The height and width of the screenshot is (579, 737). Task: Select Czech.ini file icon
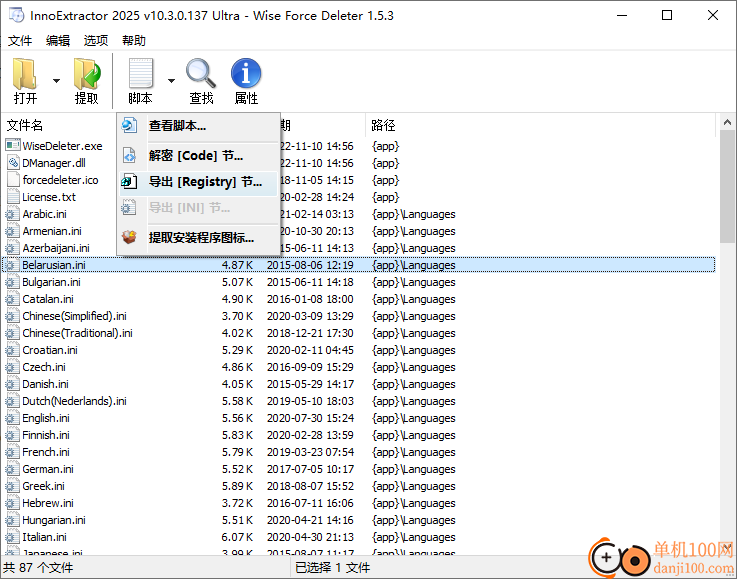[13, 367]
